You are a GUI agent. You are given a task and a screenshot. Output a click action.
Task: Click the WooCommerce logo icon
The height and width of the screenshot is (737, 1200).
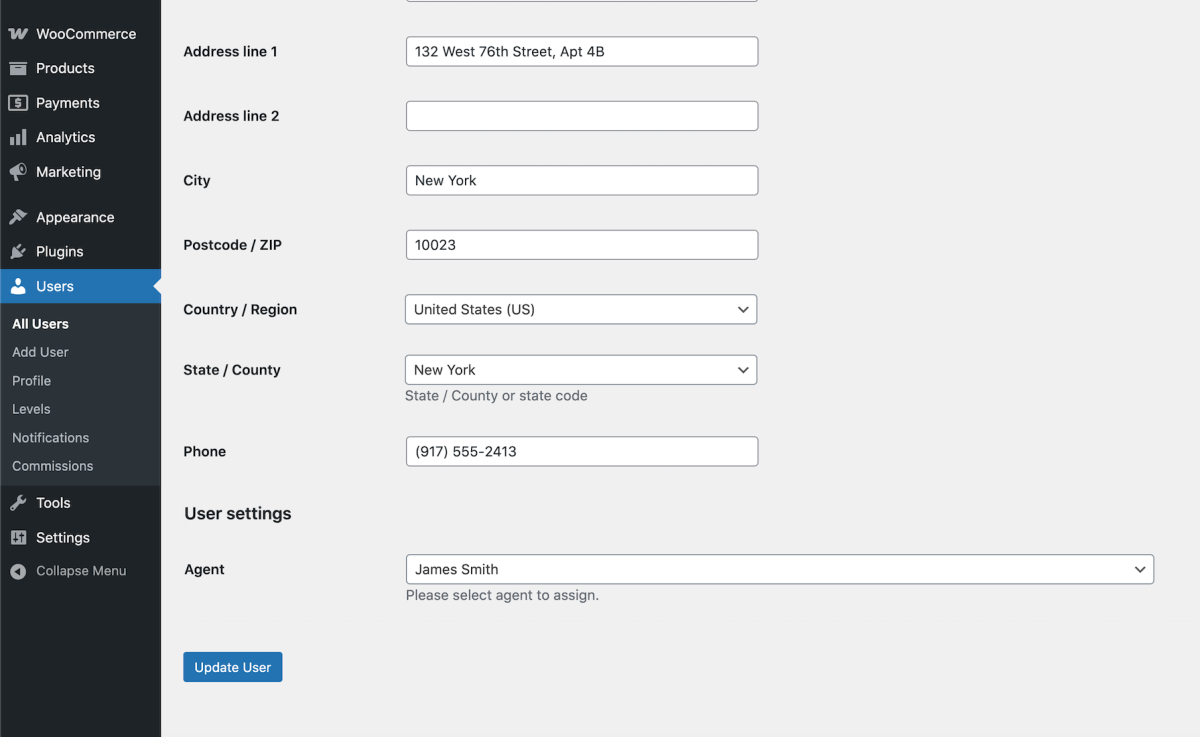click(x=18, y=34)
